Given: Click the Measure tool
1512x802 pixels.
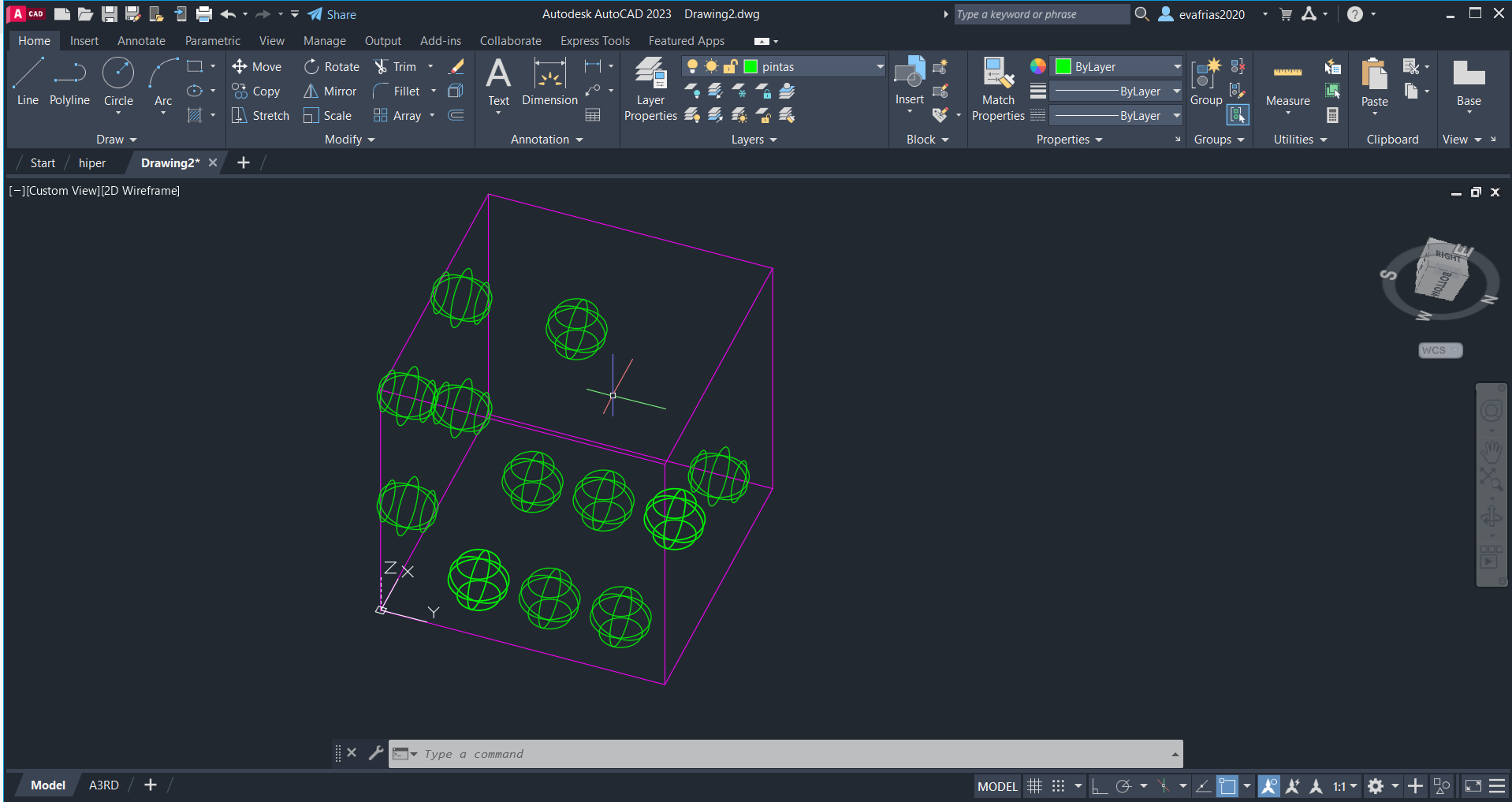Looking at the screenshot, I should point(1287,83).
